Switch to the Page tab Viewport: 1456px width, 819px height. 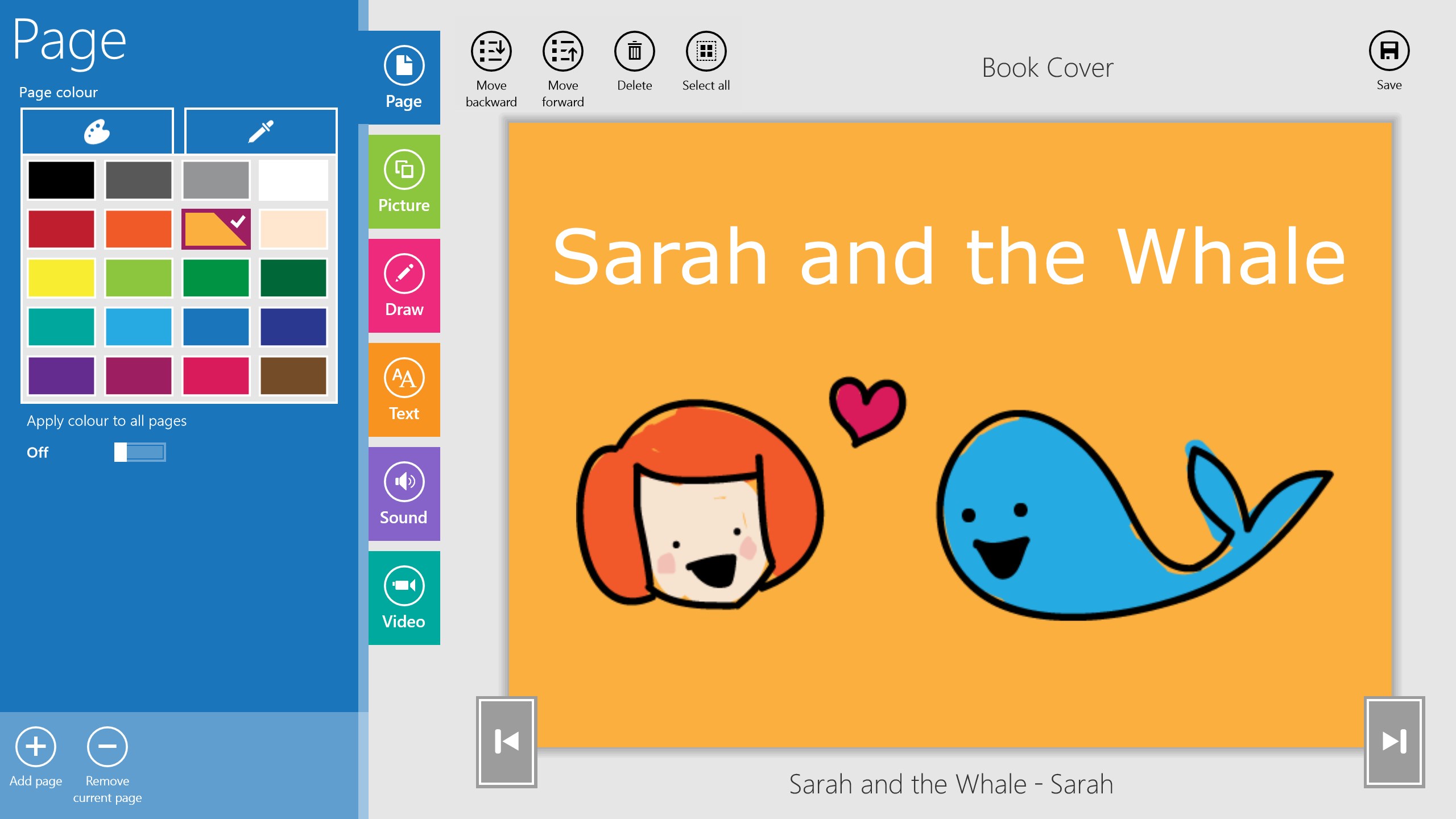click(404, 78)
